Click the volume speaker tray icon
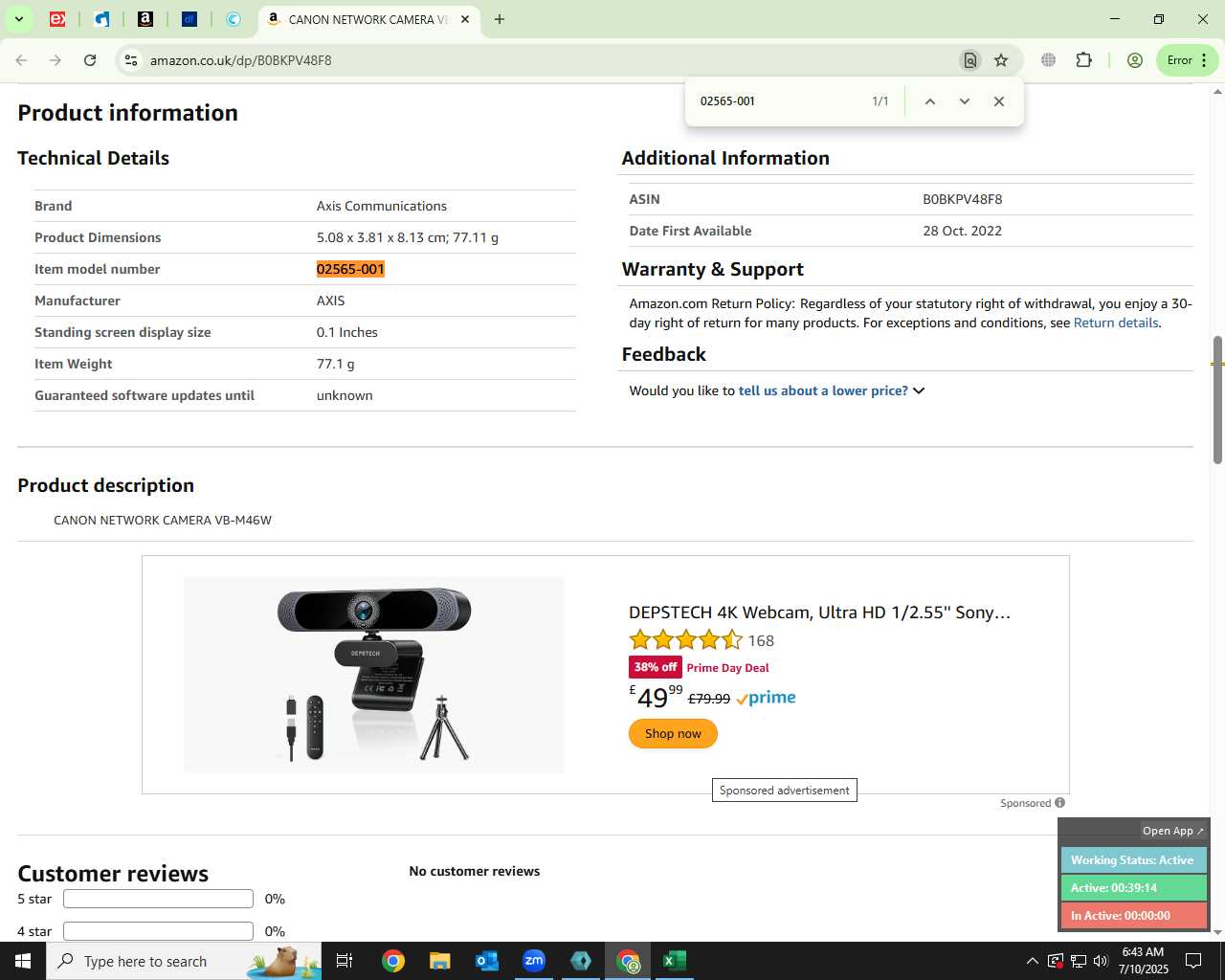The width and height of the screenshot is (1225, 980). coord(1101,961)
